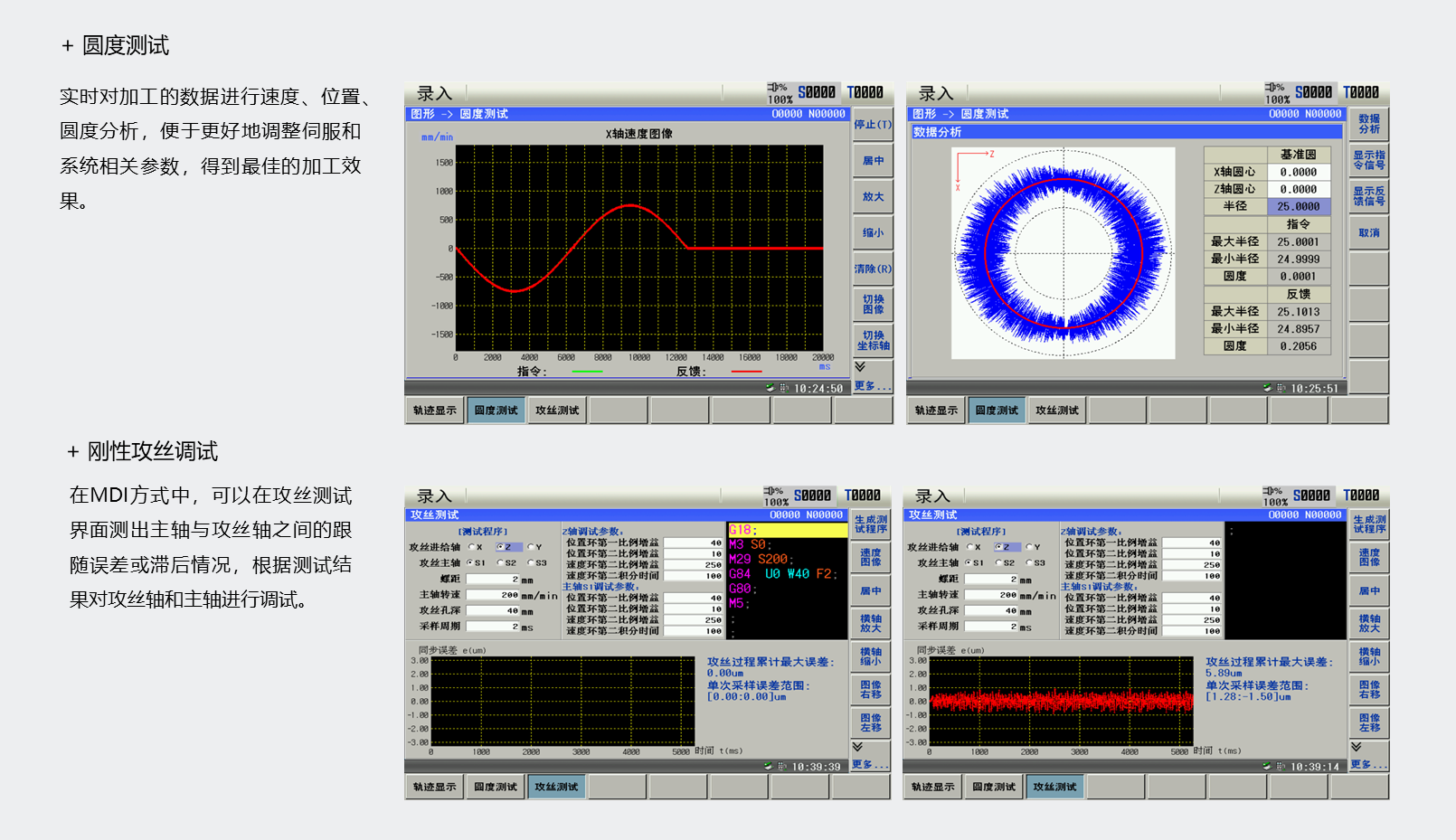
Task: Click spindle override 100% icon on 数据分析 screen
Action: [x=1276, y=94]
